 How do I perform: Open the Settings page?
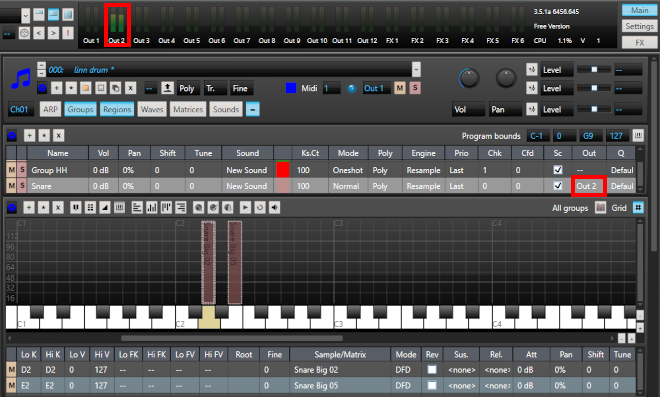click(639, 27)
